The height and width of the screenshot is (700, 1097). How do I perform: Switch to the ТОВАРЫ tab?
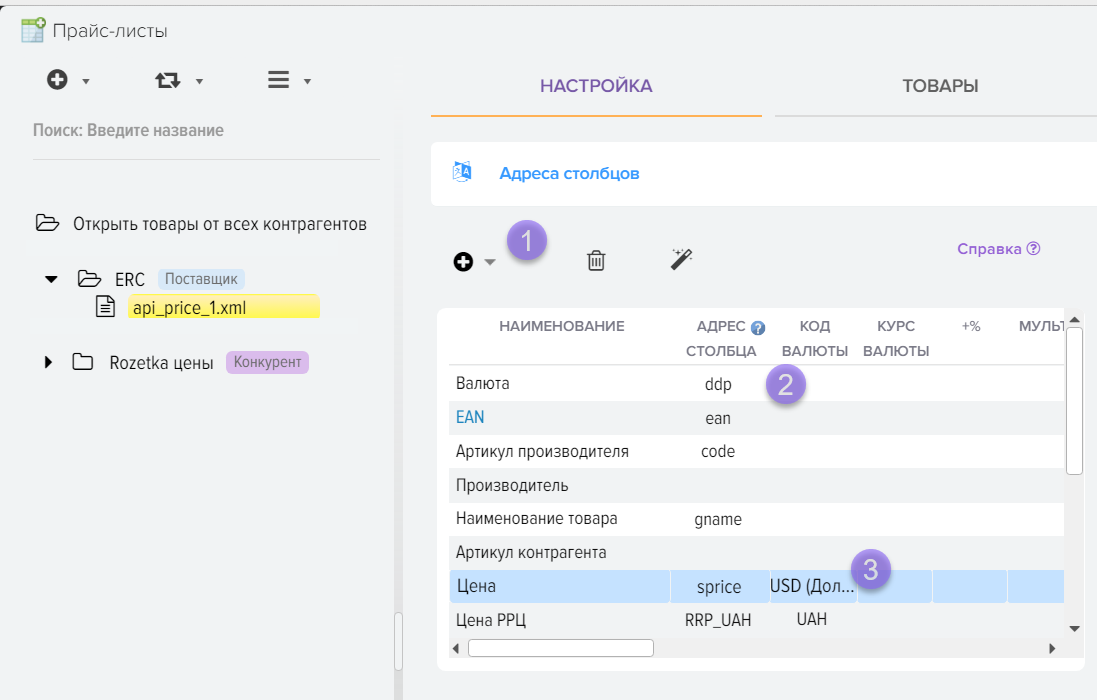click(939, 86)
